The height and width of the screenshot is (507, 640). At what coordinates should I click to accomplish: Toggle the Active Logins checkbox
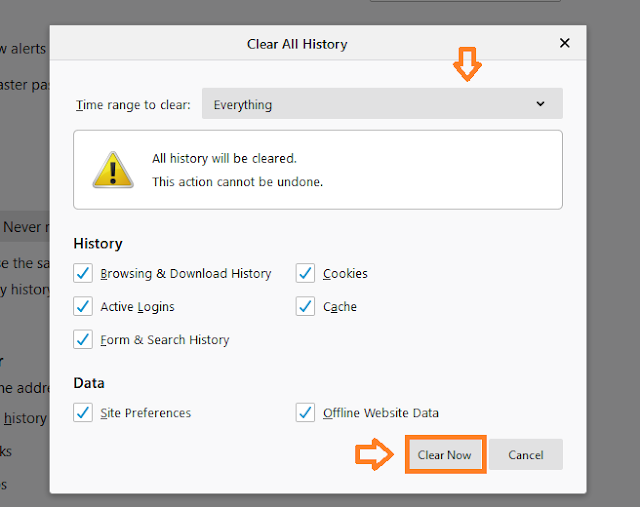coord(83,306)
